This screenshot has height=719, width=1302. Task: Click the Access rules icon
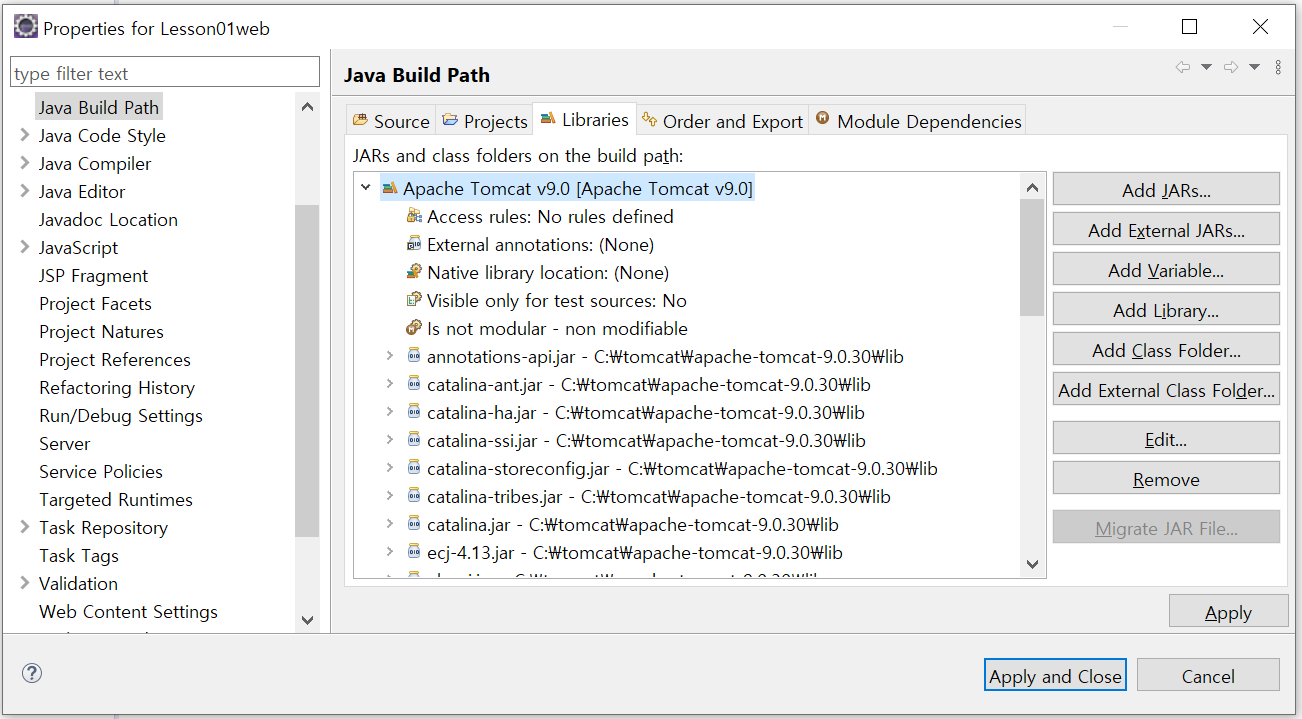click(x=414, y=216)
